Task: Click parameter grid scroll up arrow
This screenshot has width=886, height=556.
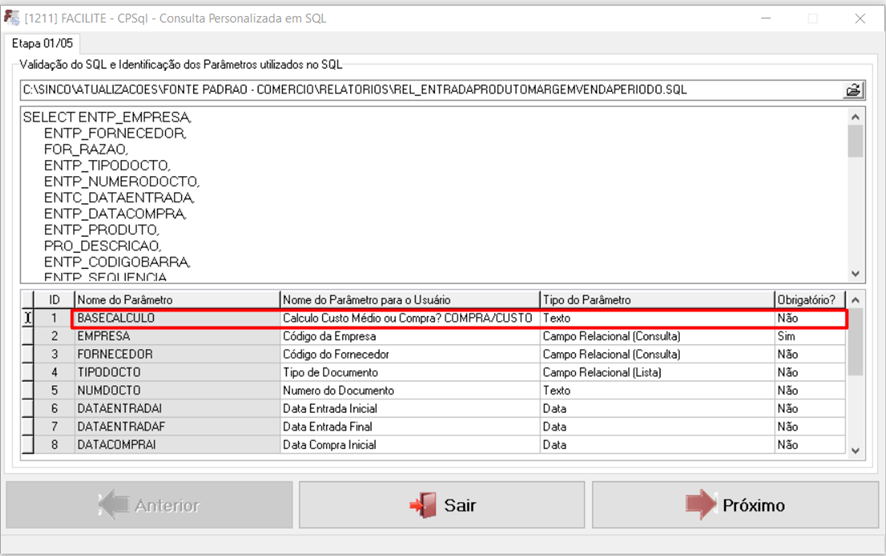Action: (855, 300)
